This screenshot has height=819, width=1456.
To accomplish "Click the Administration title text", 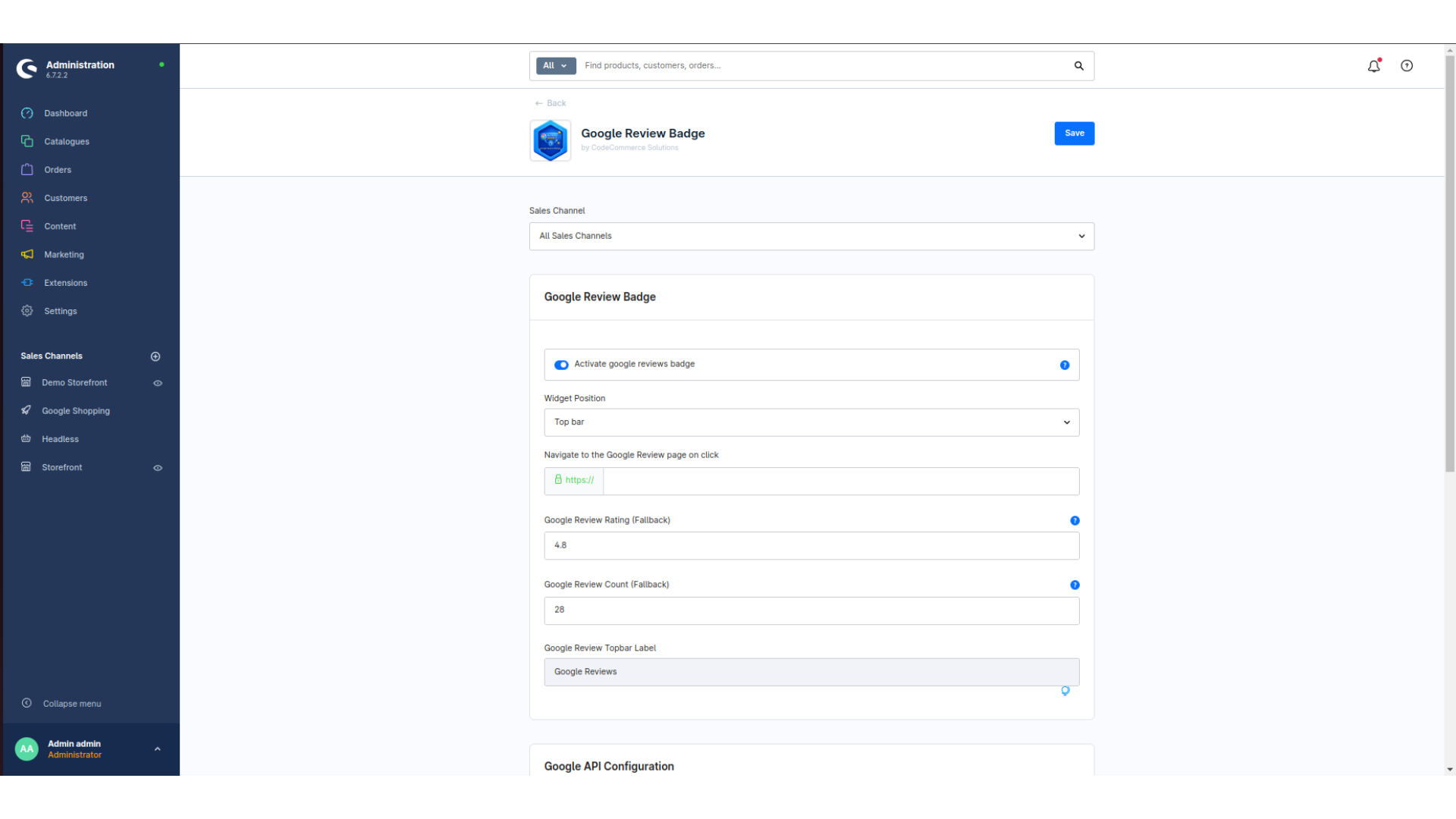I will pyautogui.click(x=80, y=64).
